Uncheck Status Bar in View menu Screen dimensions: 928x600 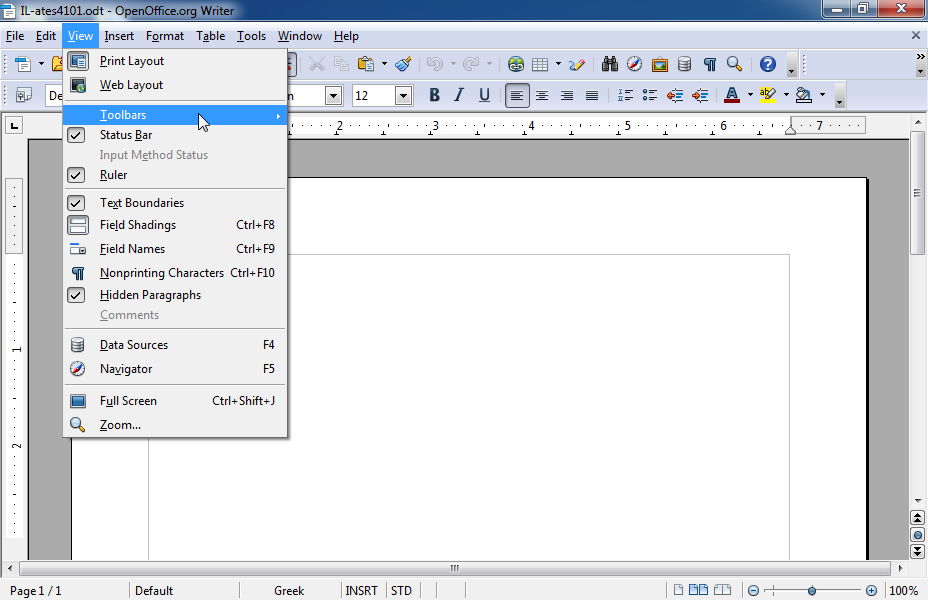(x=175, y=135)
